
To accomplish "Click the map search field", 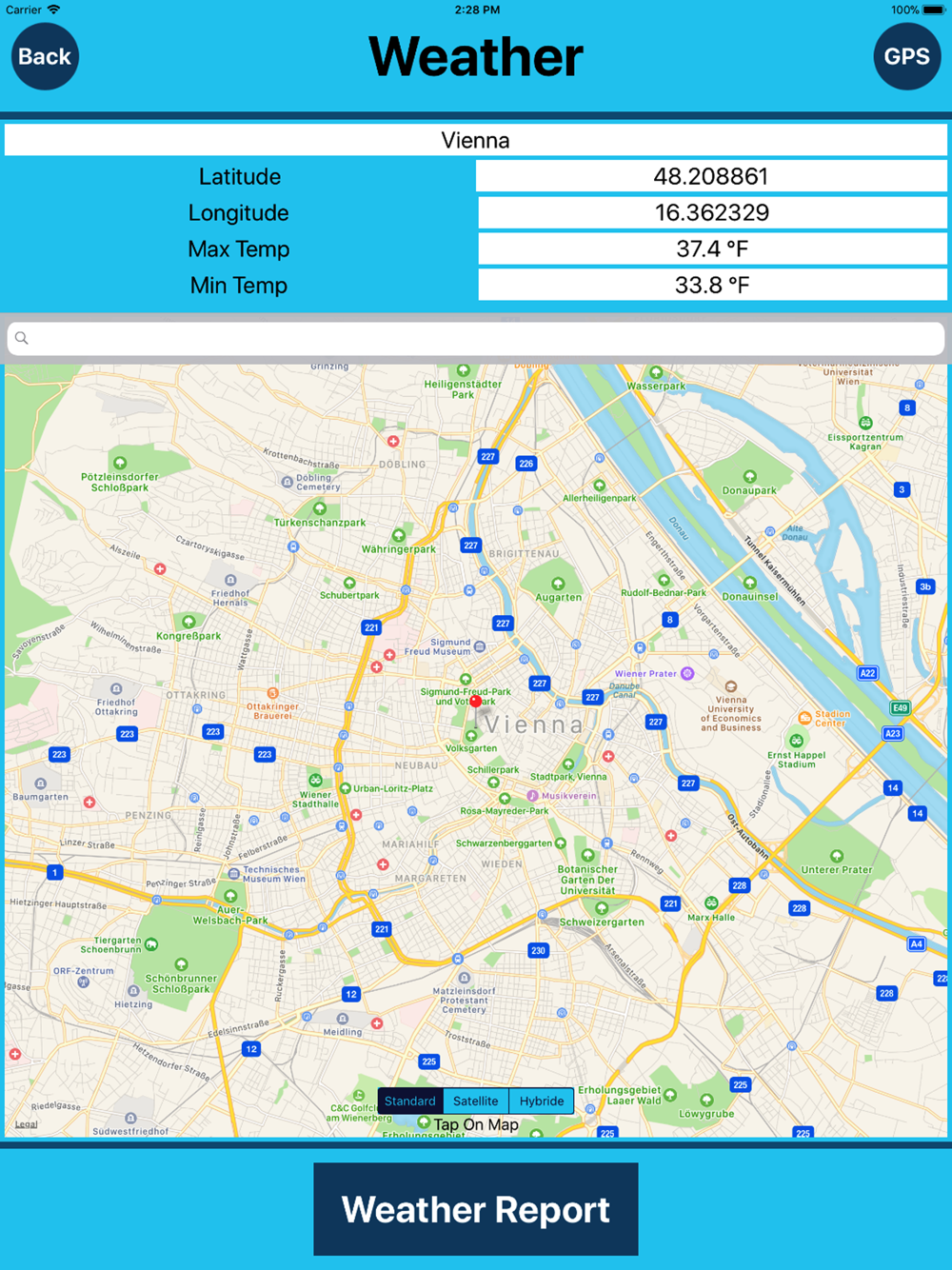I will click(476, 338).
